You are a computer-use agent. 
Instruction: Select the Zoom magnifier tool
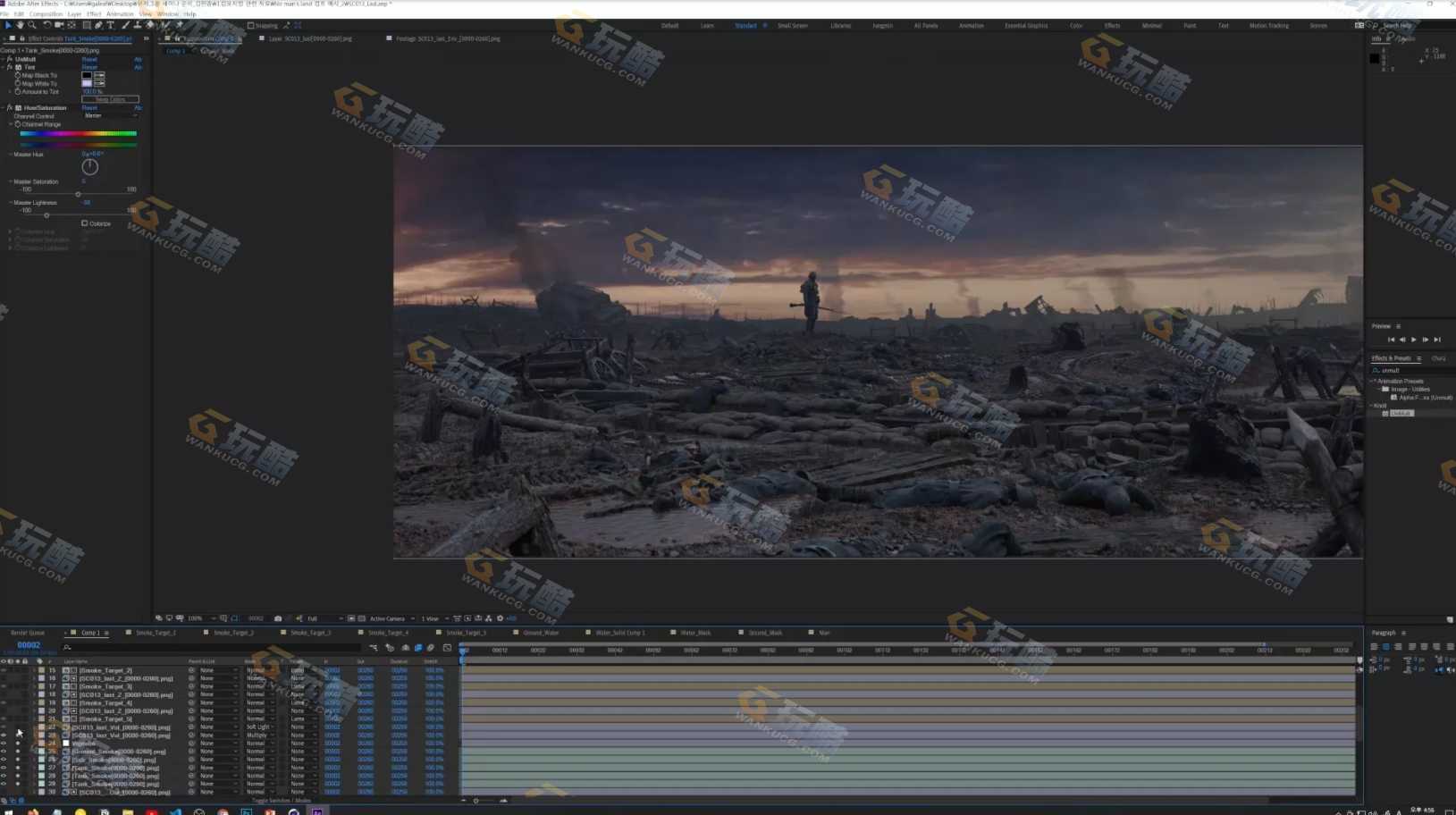pyautogui.click(x=32, y=25)
